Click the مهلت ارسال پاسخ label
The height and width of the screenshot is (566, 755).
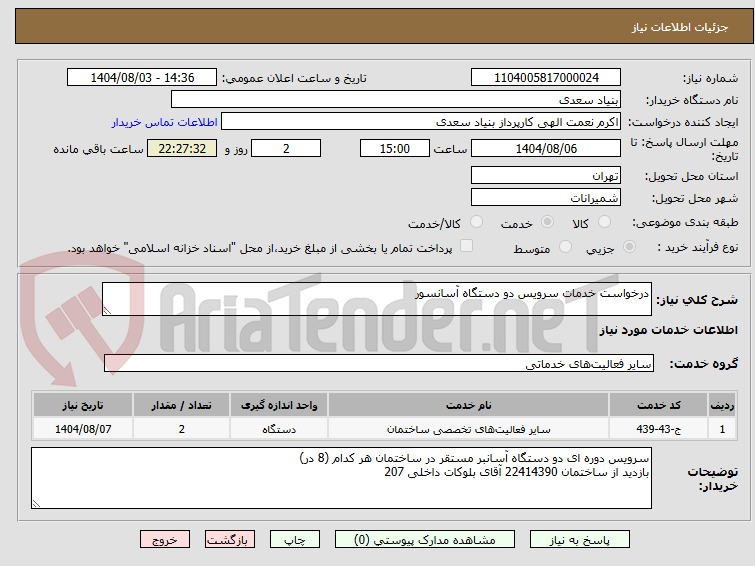coord(684,149)
